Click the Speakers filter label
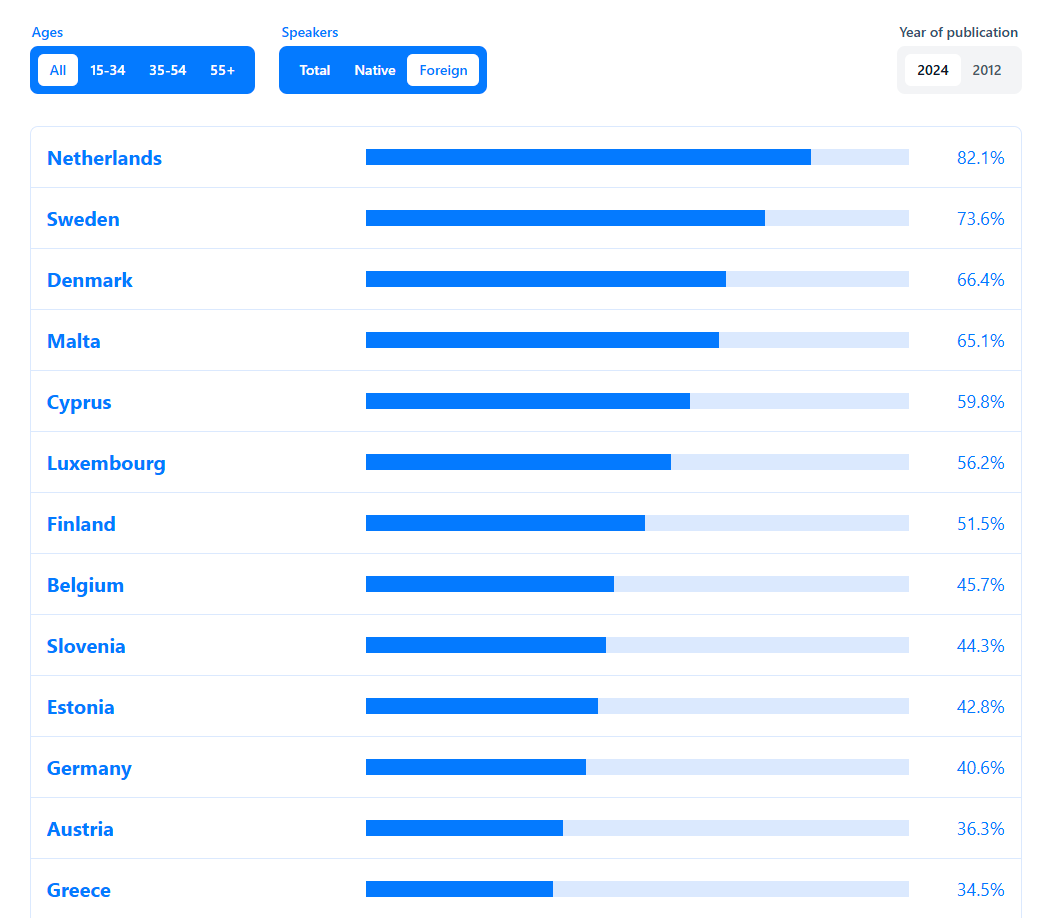This screenshot has height=918, width=1039. click(x=309, y=32)
